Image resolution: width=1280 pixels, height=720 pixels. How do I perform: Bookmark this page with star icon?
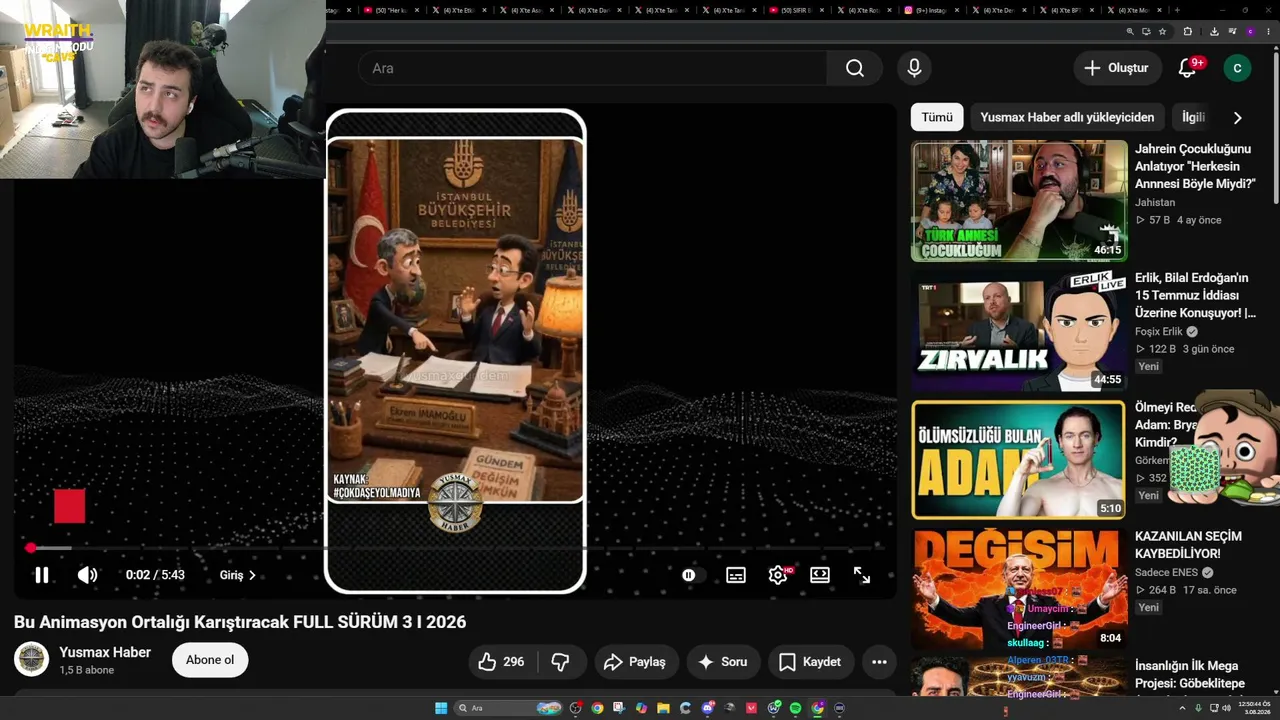pos(1162,31)
